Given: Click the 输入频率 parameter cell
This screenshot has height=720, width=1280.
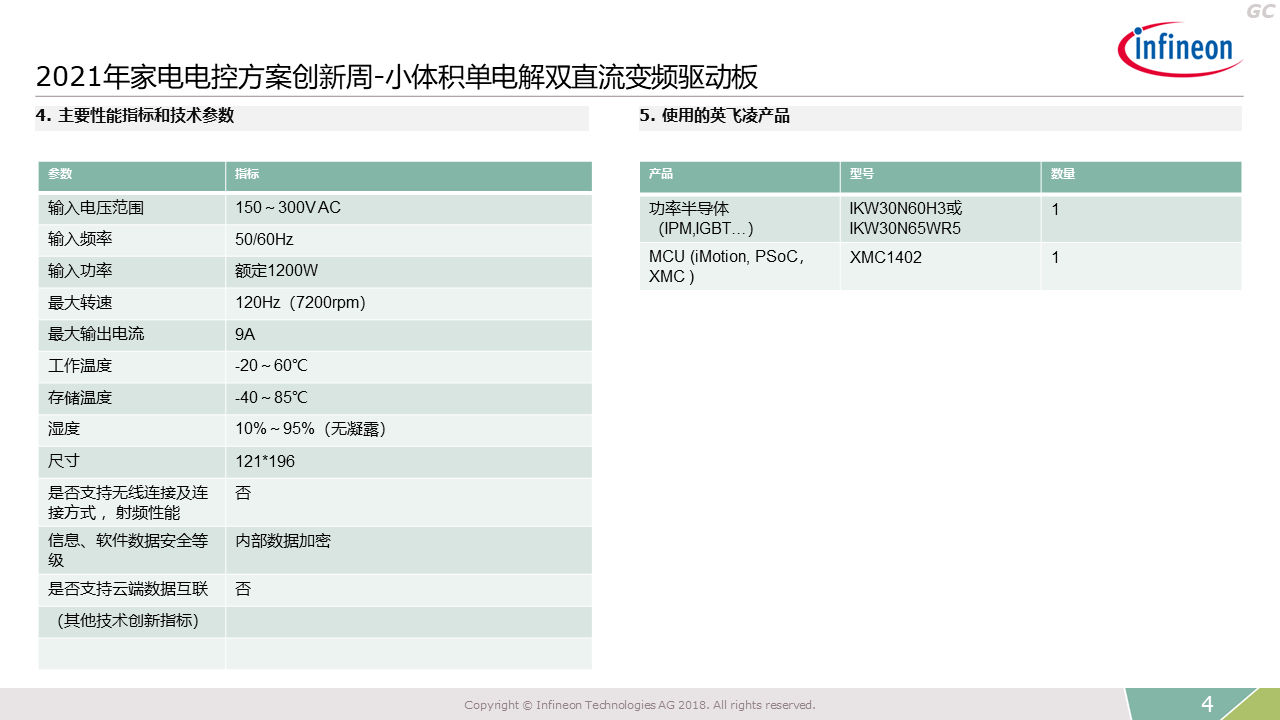Looking at the screenshot, I should click(x=132, y=240).
